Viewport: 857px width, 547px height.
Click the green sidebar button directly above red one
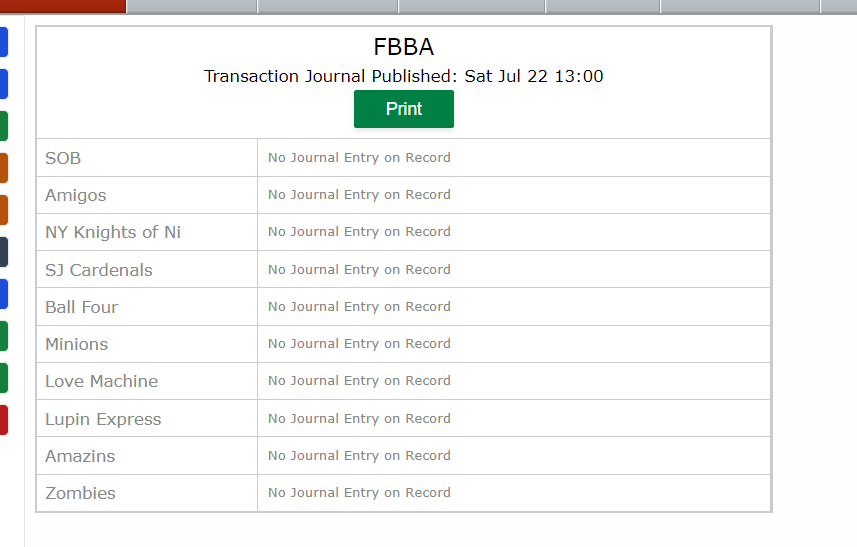pyautogui.click(x=4, y=378)
